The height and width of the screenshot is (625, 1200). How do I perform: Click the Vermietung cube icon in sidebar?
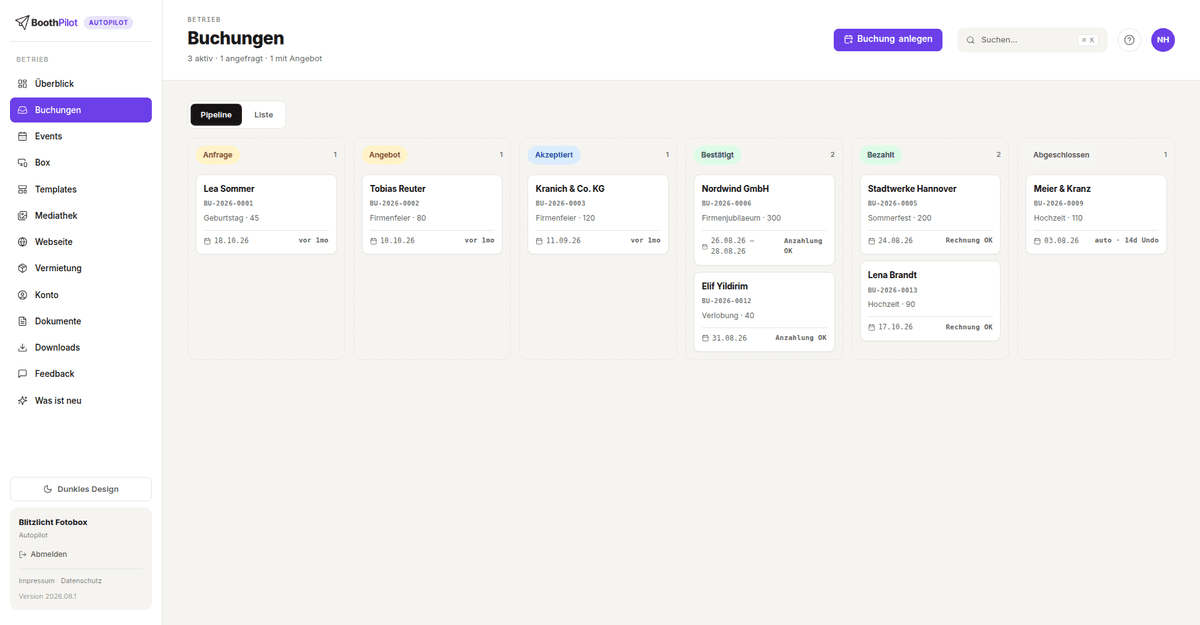pos(23,268)
